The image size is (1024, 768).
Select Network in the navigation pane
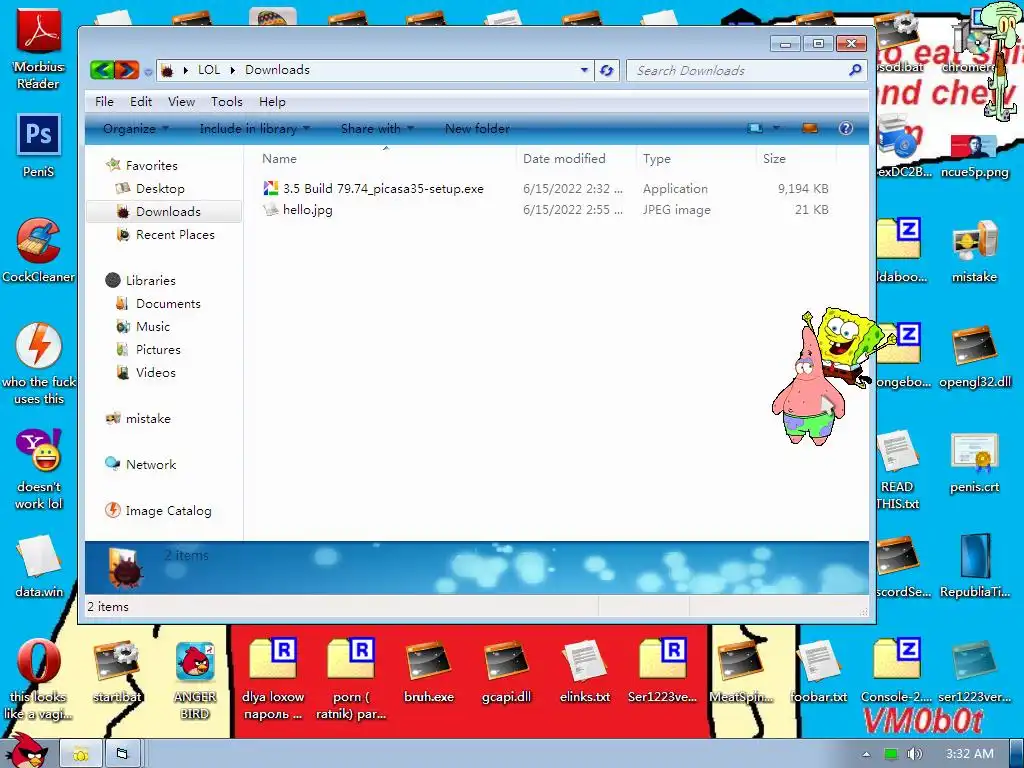pyautogui.click(x=151, y=464)
